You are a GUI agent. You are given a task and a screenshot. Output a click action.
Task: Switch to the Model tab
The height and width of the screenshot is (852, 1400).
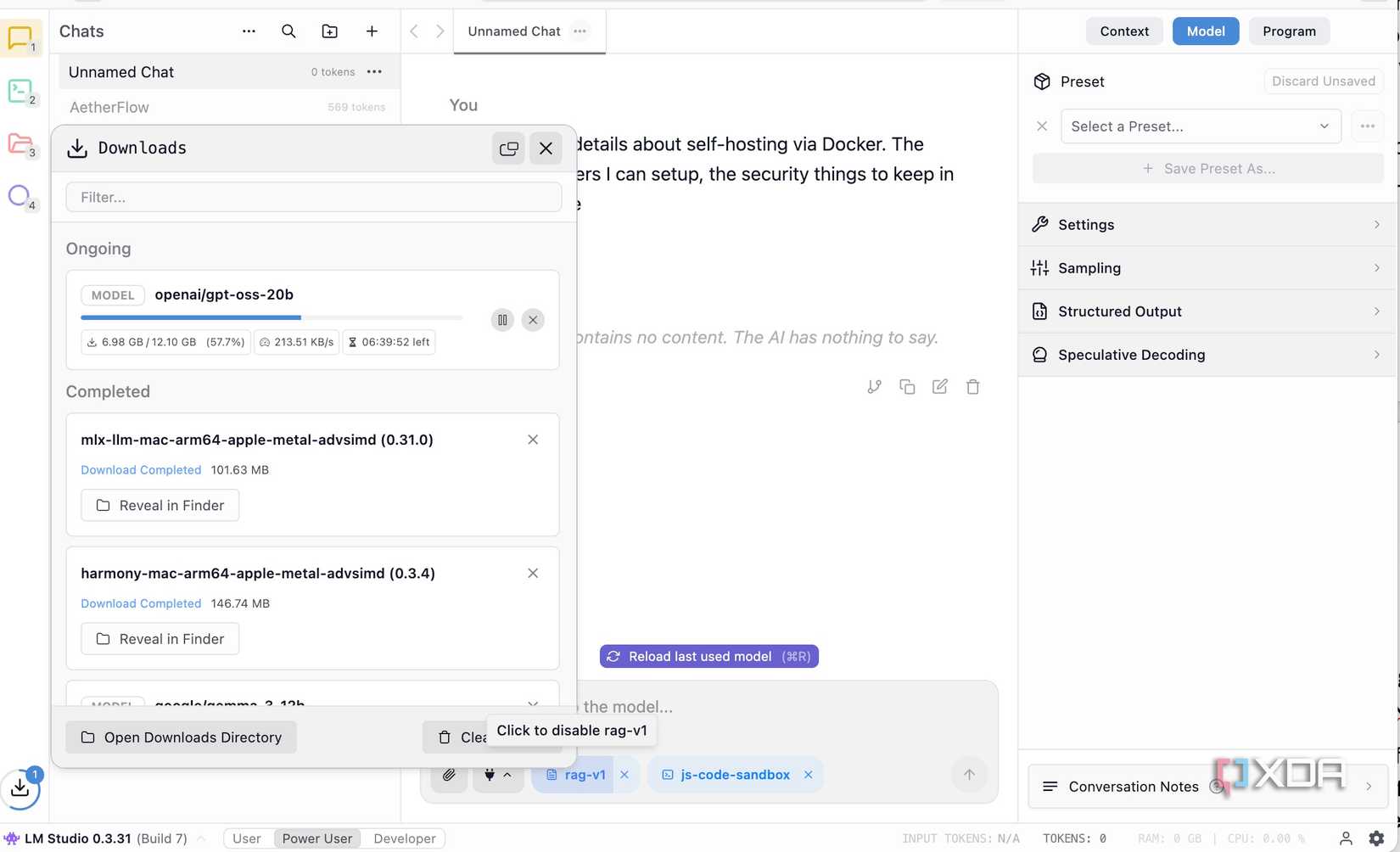pos(1206,31)
